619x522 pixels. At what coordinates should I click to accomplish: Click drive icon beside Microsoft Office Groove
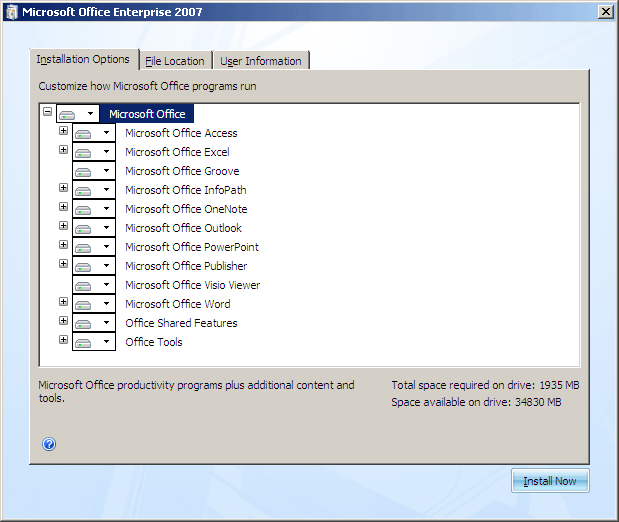pos(83,172)
